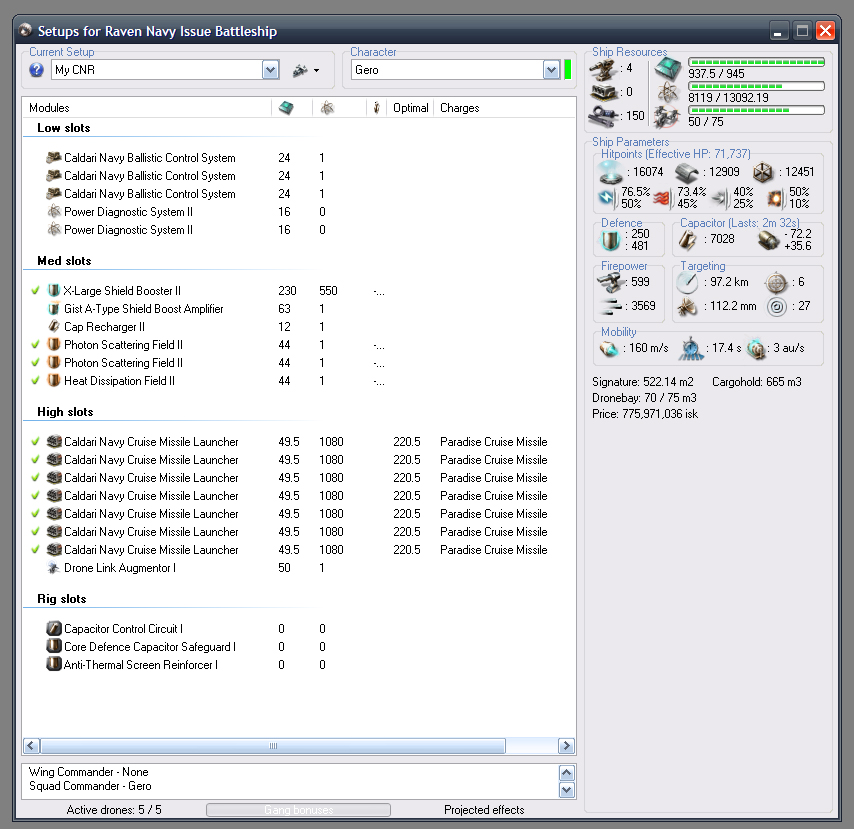Click the Active drones 5 / 5 label
854x829 pixels.
pos(114,810)
